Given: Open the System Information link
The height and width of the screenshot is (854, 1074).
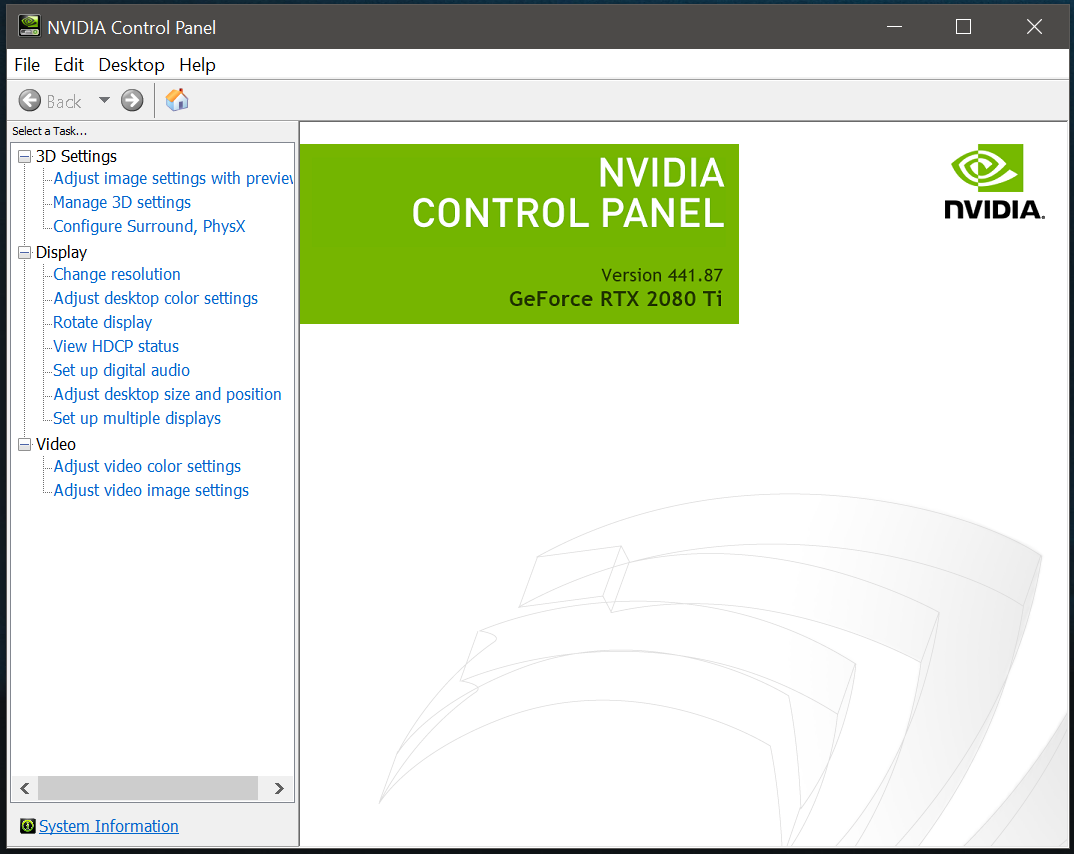Looking at the screenshot, I should [x=109, y=826].
